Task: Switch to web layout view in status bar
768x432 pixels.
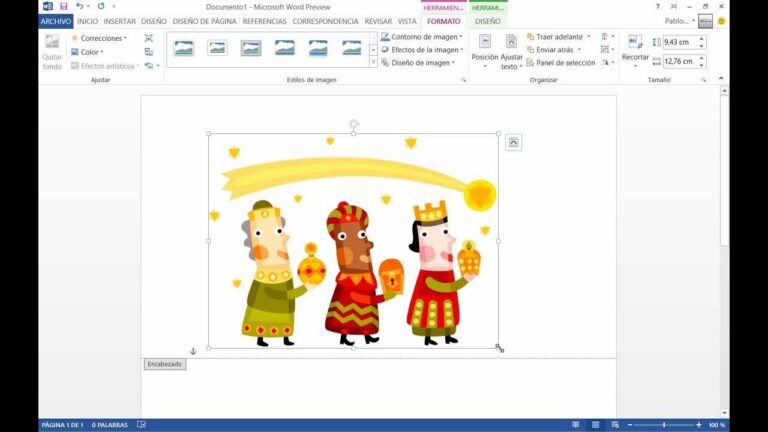Action: [613, 425]
